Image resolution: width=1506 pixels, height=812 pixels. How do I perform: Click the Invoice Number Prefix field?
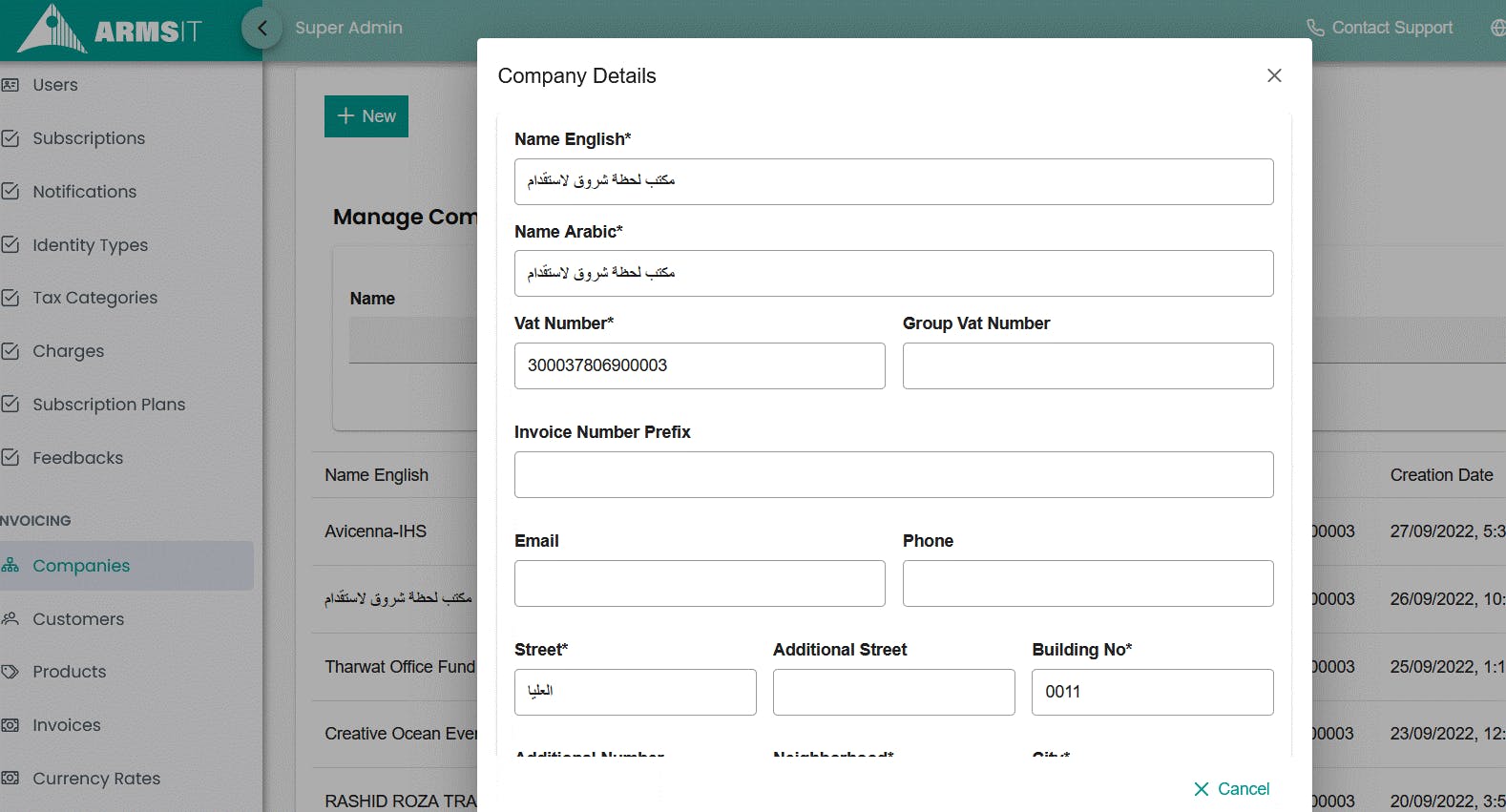tap(893, 474)
